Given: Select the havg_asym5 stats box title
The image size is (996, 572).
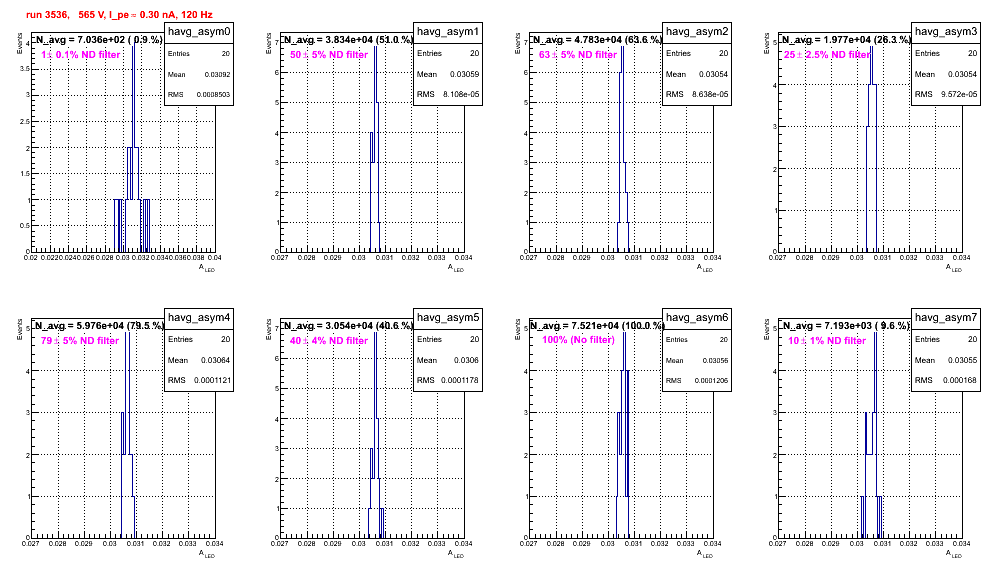Looking at the screenshot, I should click(x=448, y=317).
